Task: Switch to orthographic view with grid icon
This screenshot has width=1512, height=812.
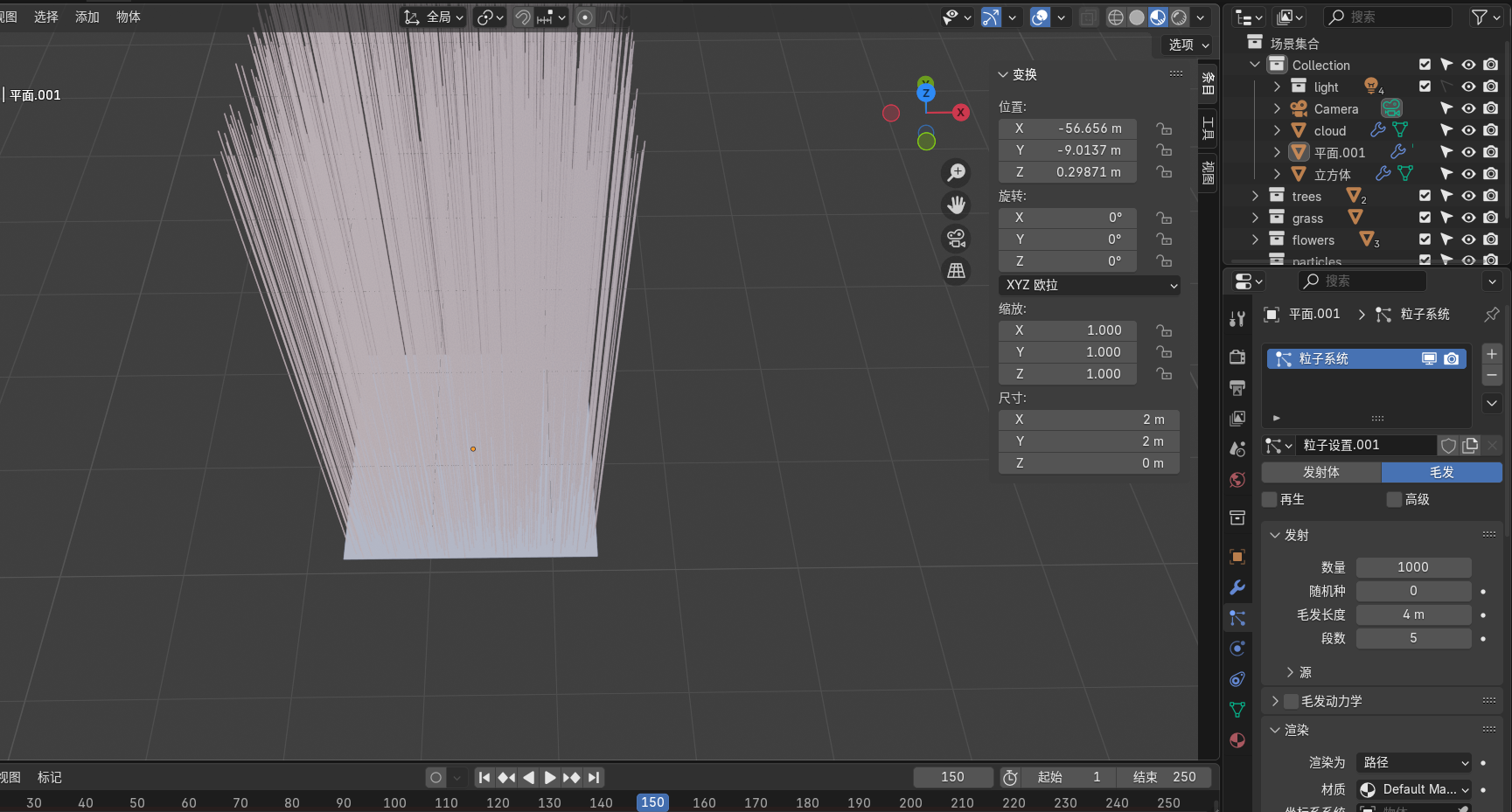Action: [x=957, y=271]
